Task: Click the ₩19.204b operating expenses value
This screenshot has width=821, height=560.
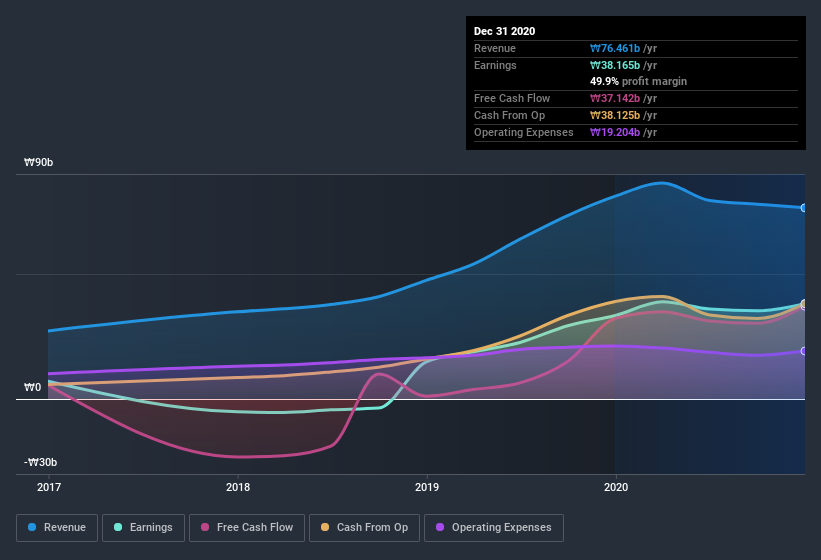Action: (x=615, y=132)
